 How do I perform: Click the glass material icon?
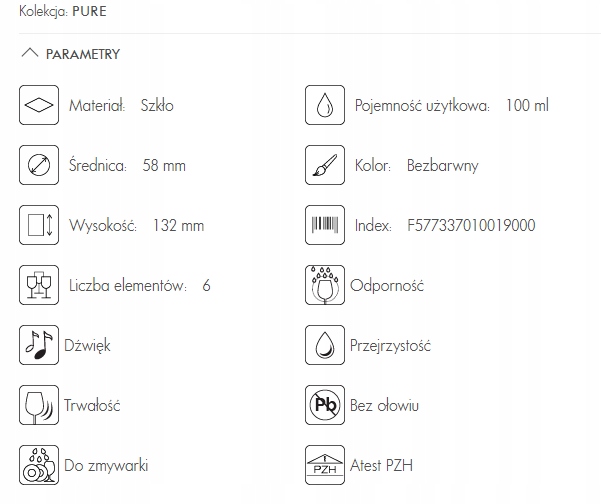[x=38, y=105]
